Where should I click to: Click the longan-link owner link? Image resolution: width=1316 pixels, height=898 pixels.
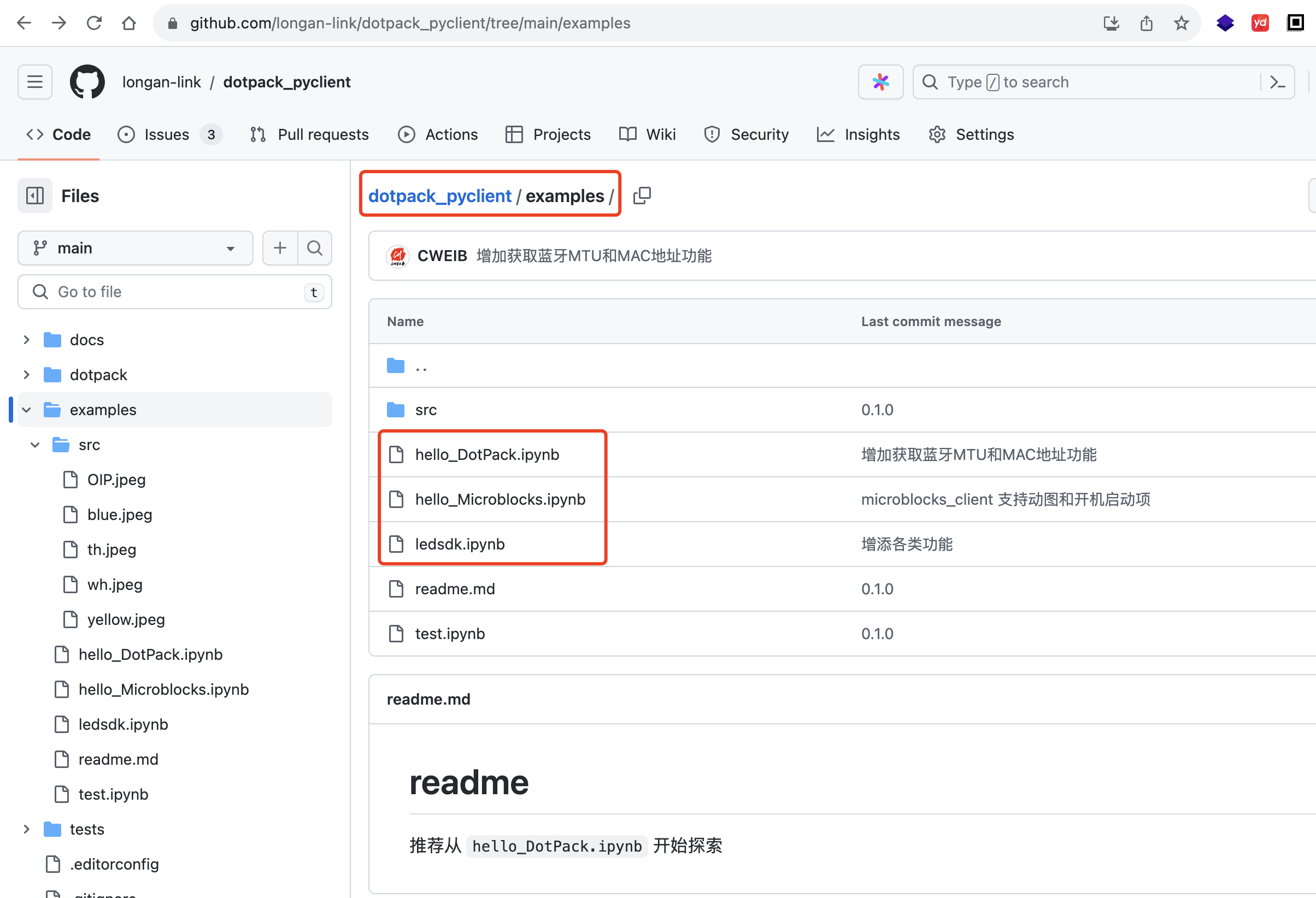coord(161,82)
